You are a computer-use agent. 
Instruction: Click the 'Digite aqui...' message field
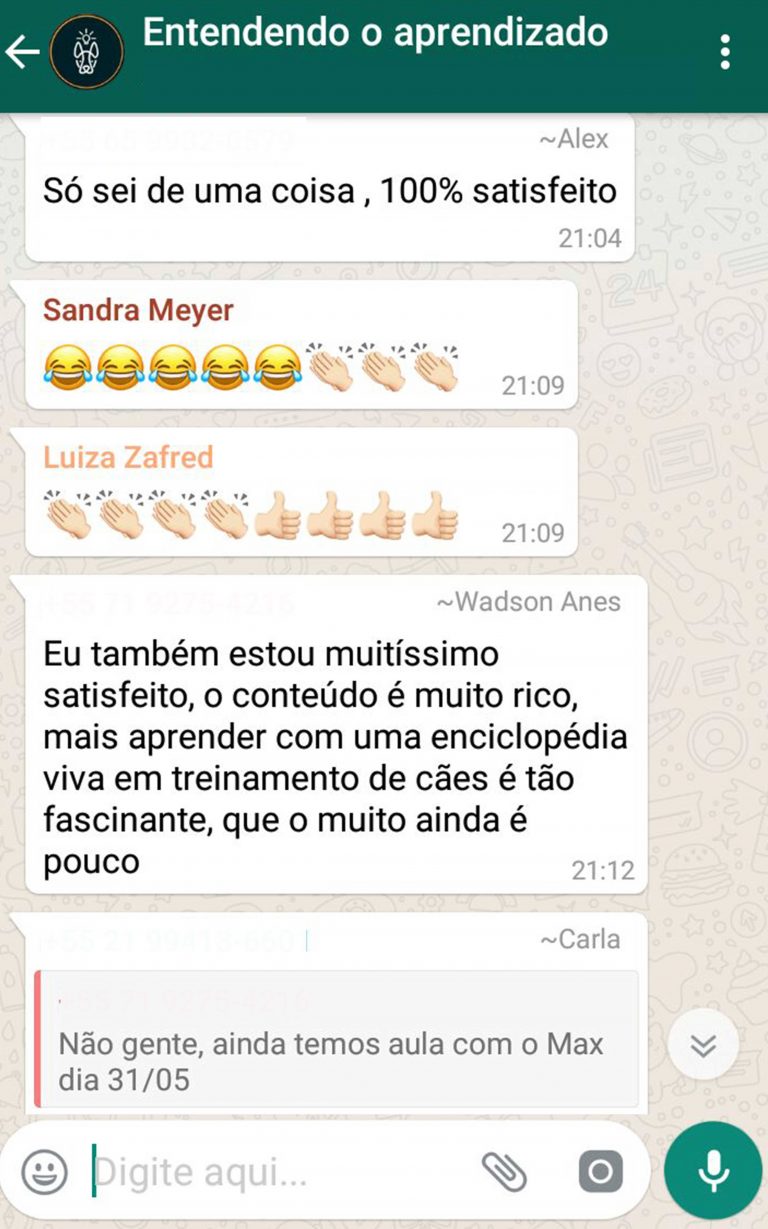(x=280, y=1171)
